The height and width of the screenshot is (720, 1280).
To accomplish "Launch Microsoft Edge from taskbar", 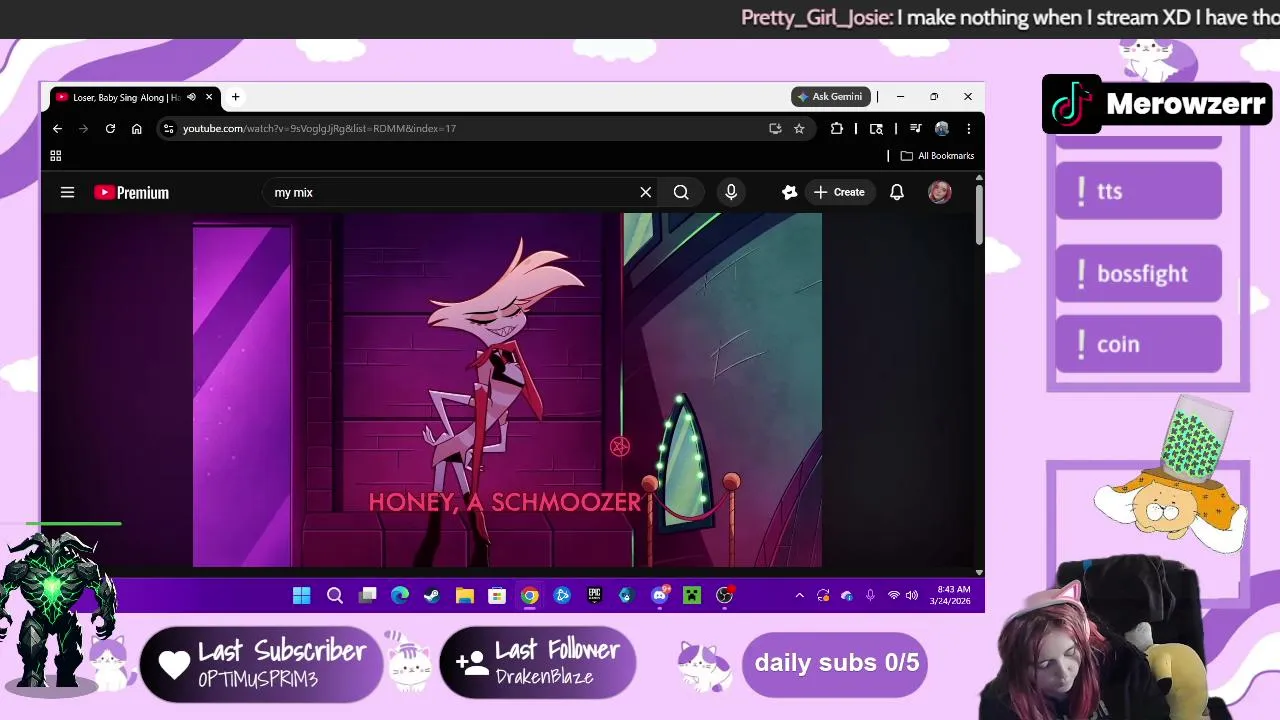I will 400,596.
